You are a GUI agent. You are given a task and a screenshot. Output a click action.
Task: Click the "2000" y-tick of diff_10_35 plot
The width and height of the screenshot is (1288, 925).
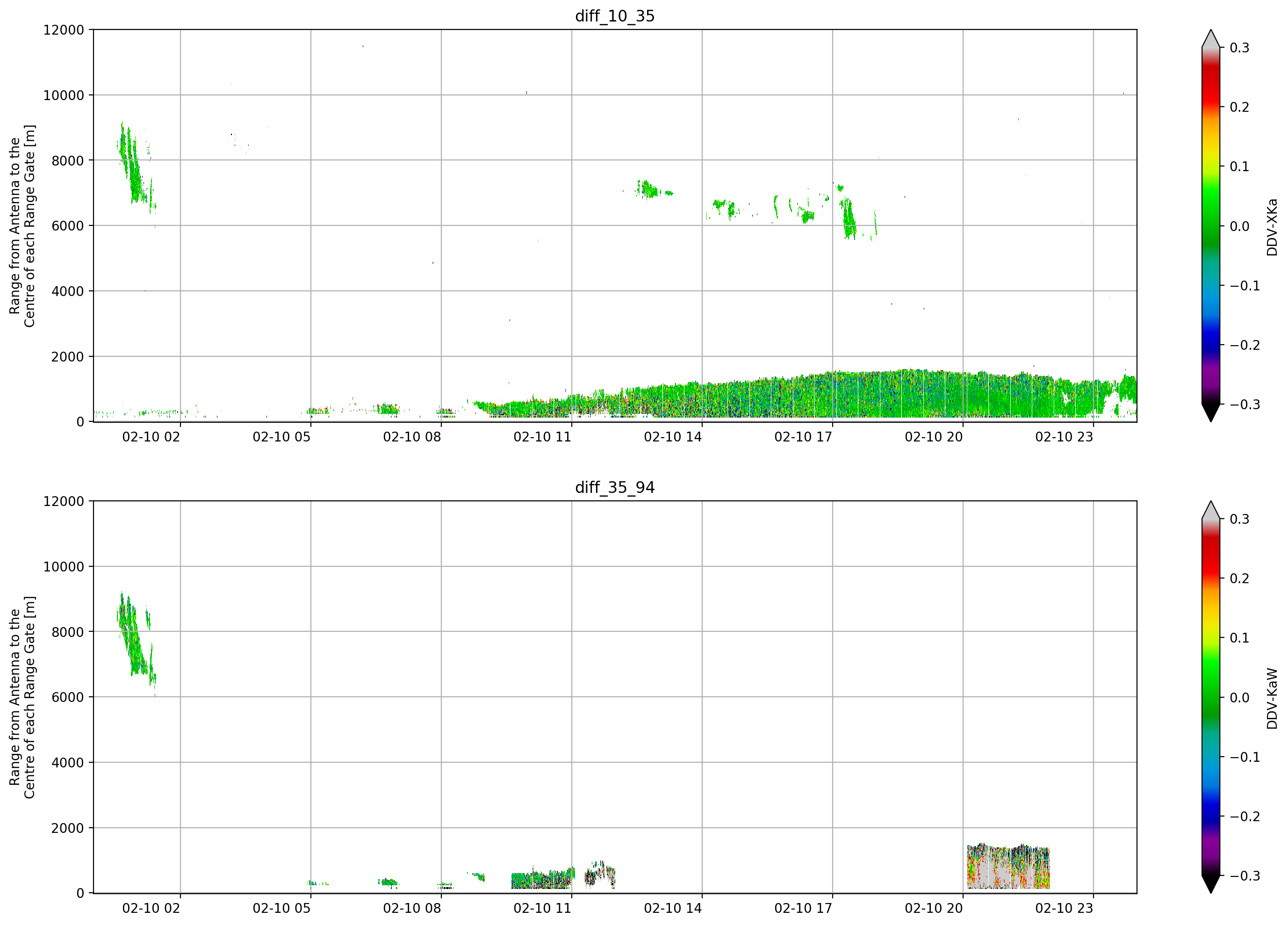(x=68, y=357)
